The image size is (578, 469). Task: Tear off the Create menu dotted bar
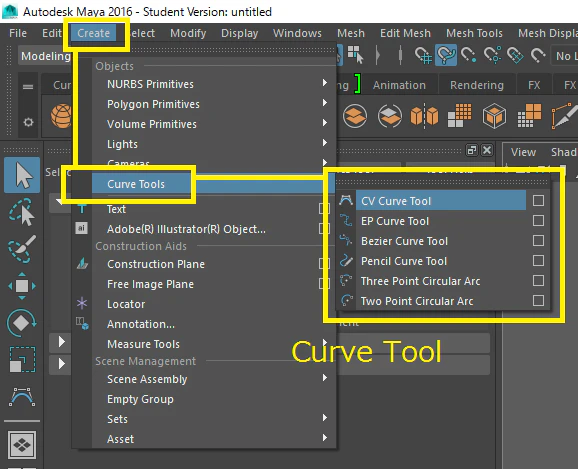coord(205,50)
